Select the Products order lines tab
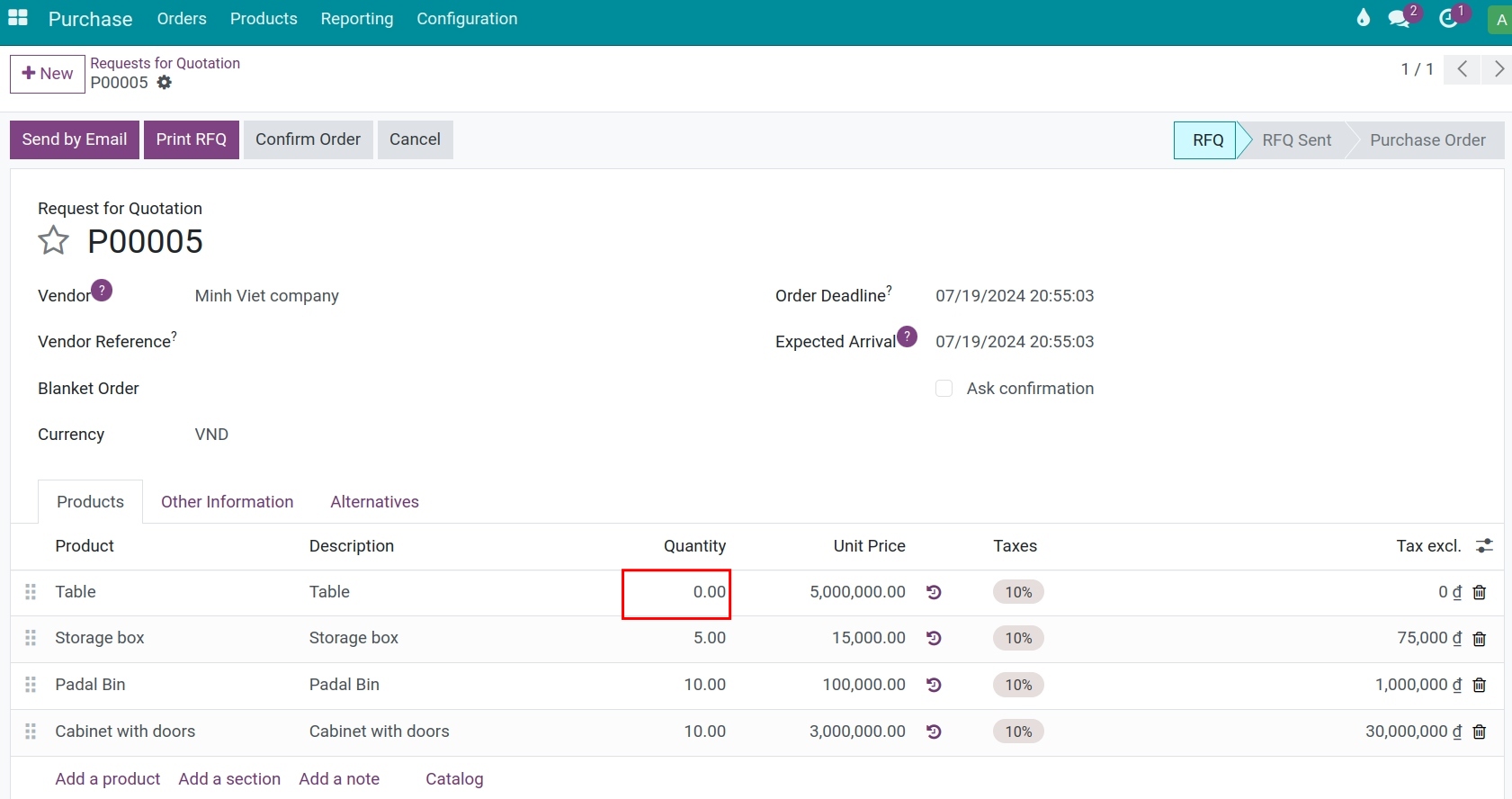Viewport: 1512px width, 799px height. 90,502
